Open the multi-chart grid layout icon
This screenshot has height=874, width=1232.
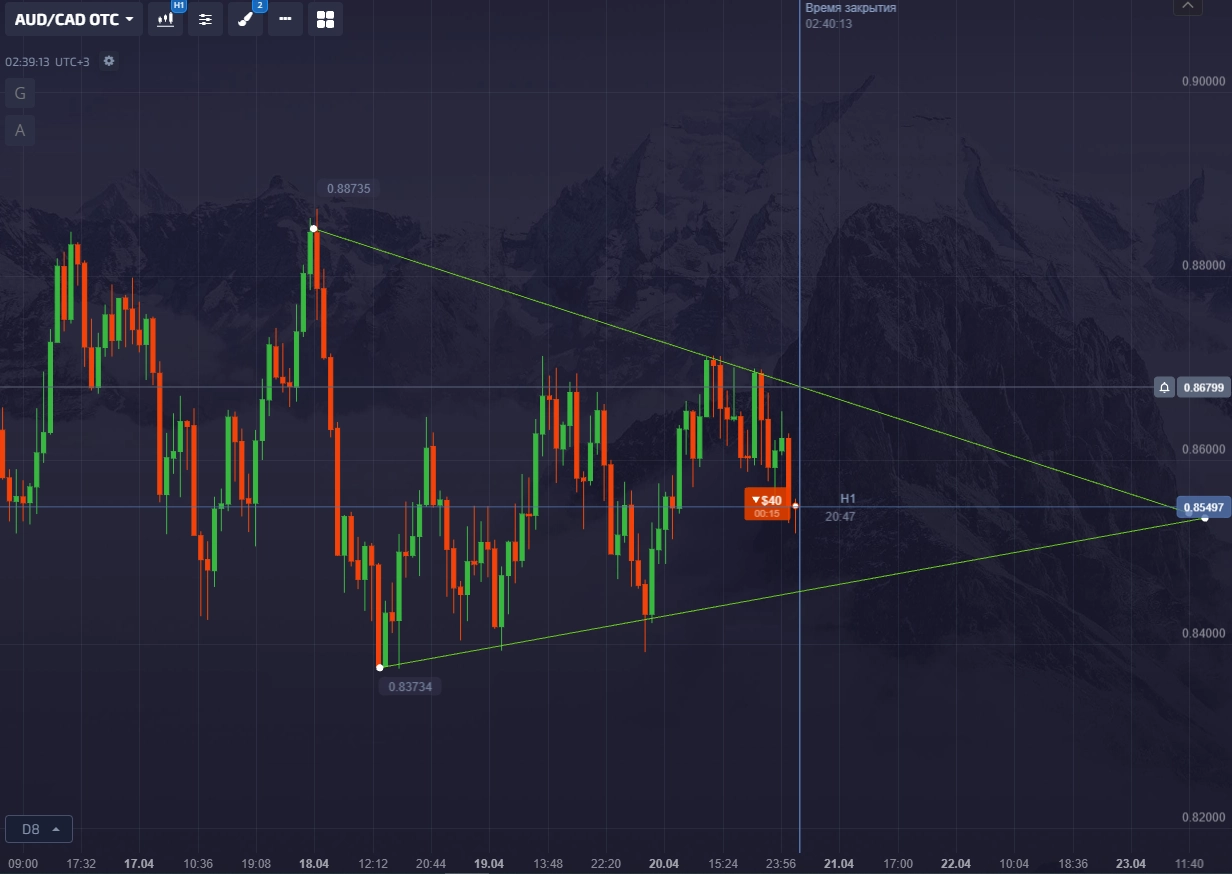click(x=325, y=19)
